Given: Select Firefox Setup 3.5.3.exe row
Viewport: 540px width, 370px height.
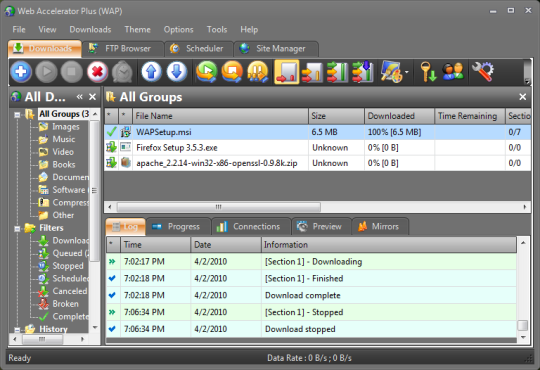Looking at the screenshot, I should (x=318, y=147).
